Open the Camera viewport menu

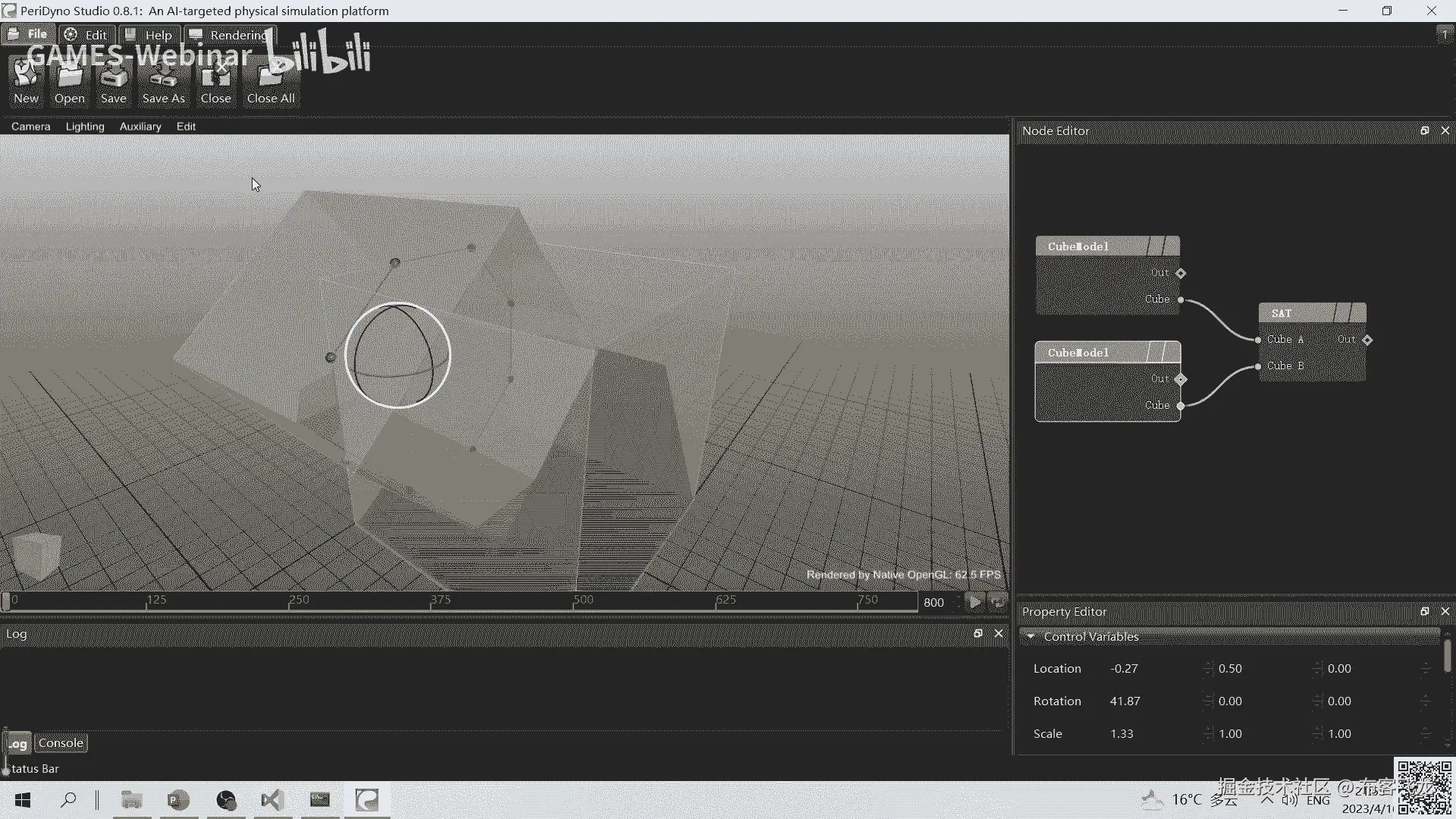tap(30, 127)
